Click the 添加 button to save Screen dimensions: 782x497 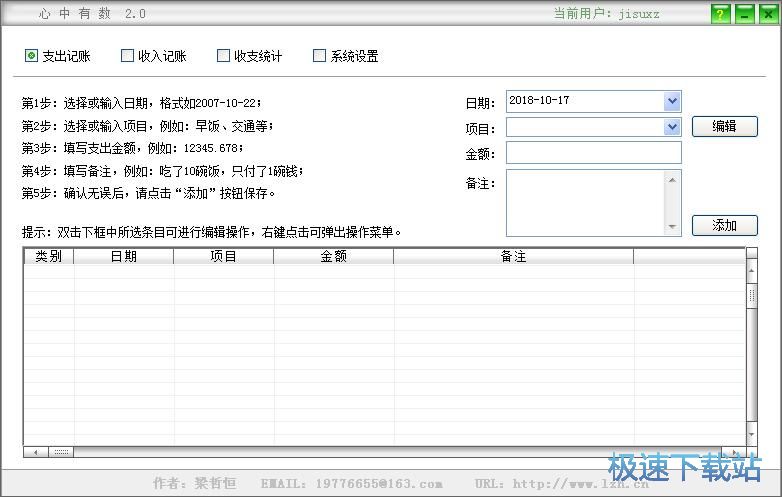pos(725,225)
